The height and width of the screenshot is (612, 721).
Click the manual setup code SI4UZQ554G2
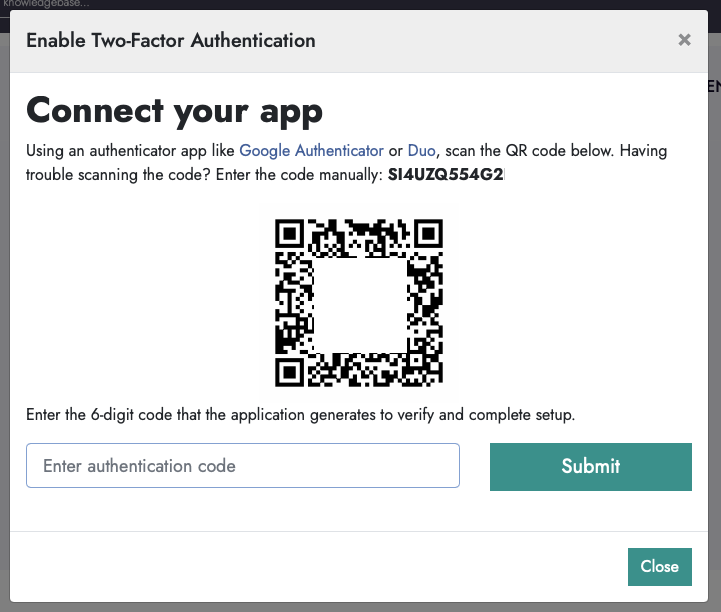pyautogui.click(x=446, y=175)
